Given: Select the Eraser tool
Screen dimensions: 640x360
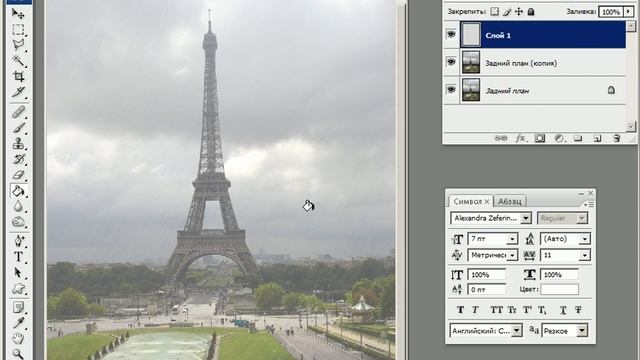Looking at the screenshot, I should click(x=18, y=175).
